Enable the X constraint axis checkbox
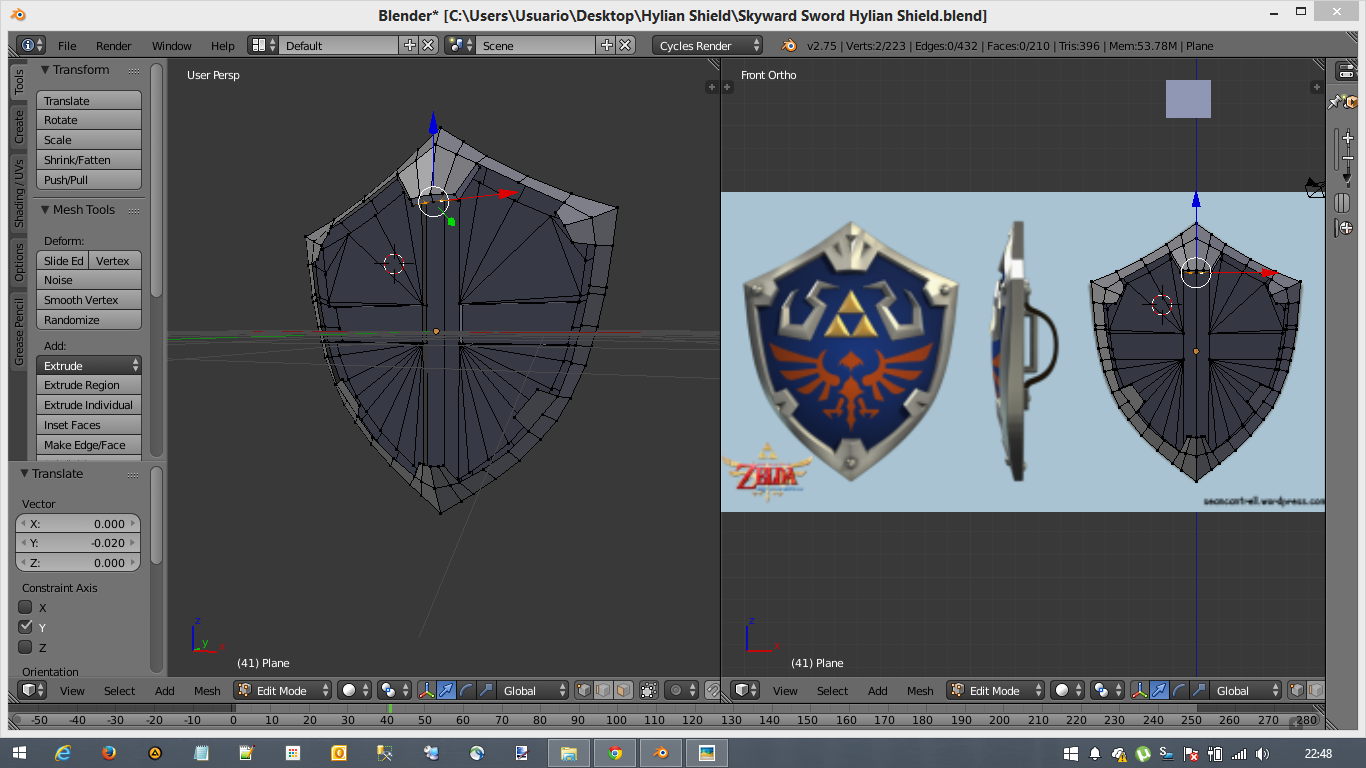The height and width of the screenshot is (768, 1366). tap(26, 607)
